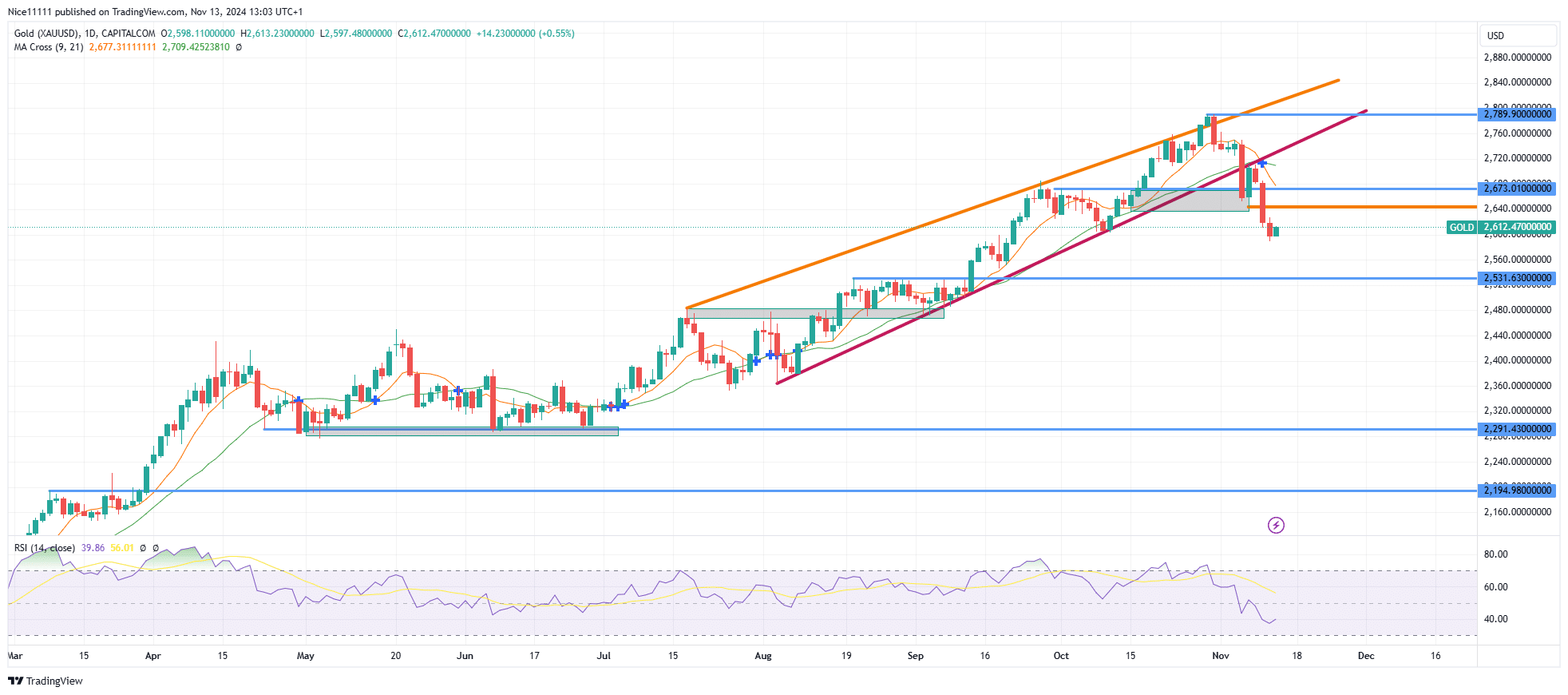1568x695 pixels.
Task: Click the Jul date axis label
Action: [604, 656]
